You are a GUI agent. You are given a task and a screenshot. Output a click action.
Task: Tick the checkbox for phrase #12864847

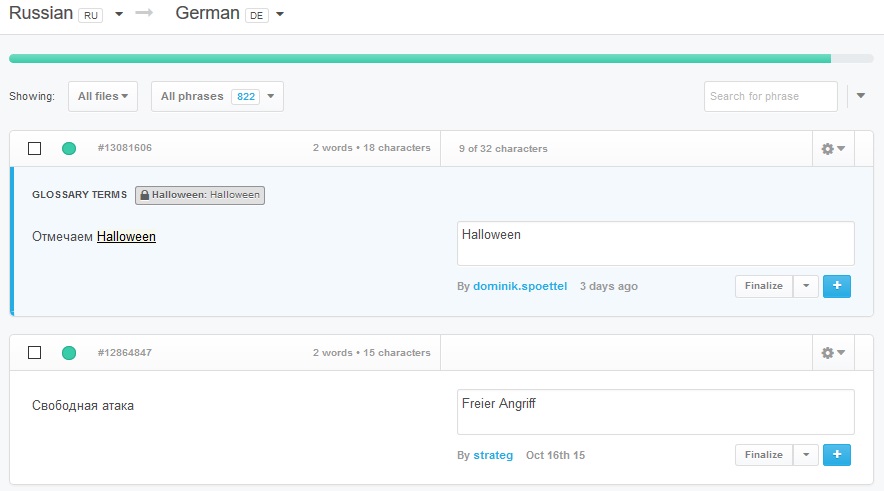click(34, 352)
